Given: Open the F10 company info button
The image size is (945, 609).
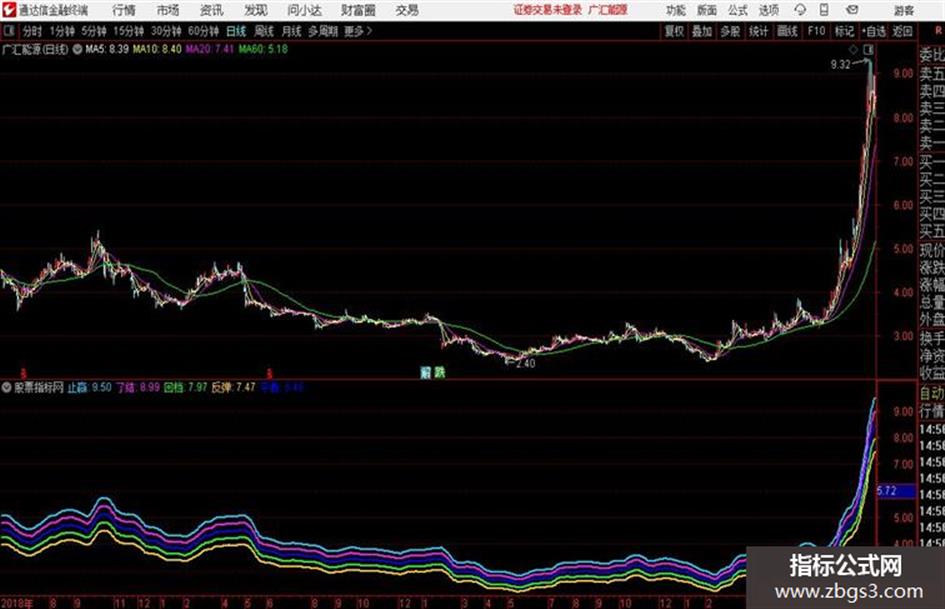Looking at the screenshot, I should (x=816, y=31).
